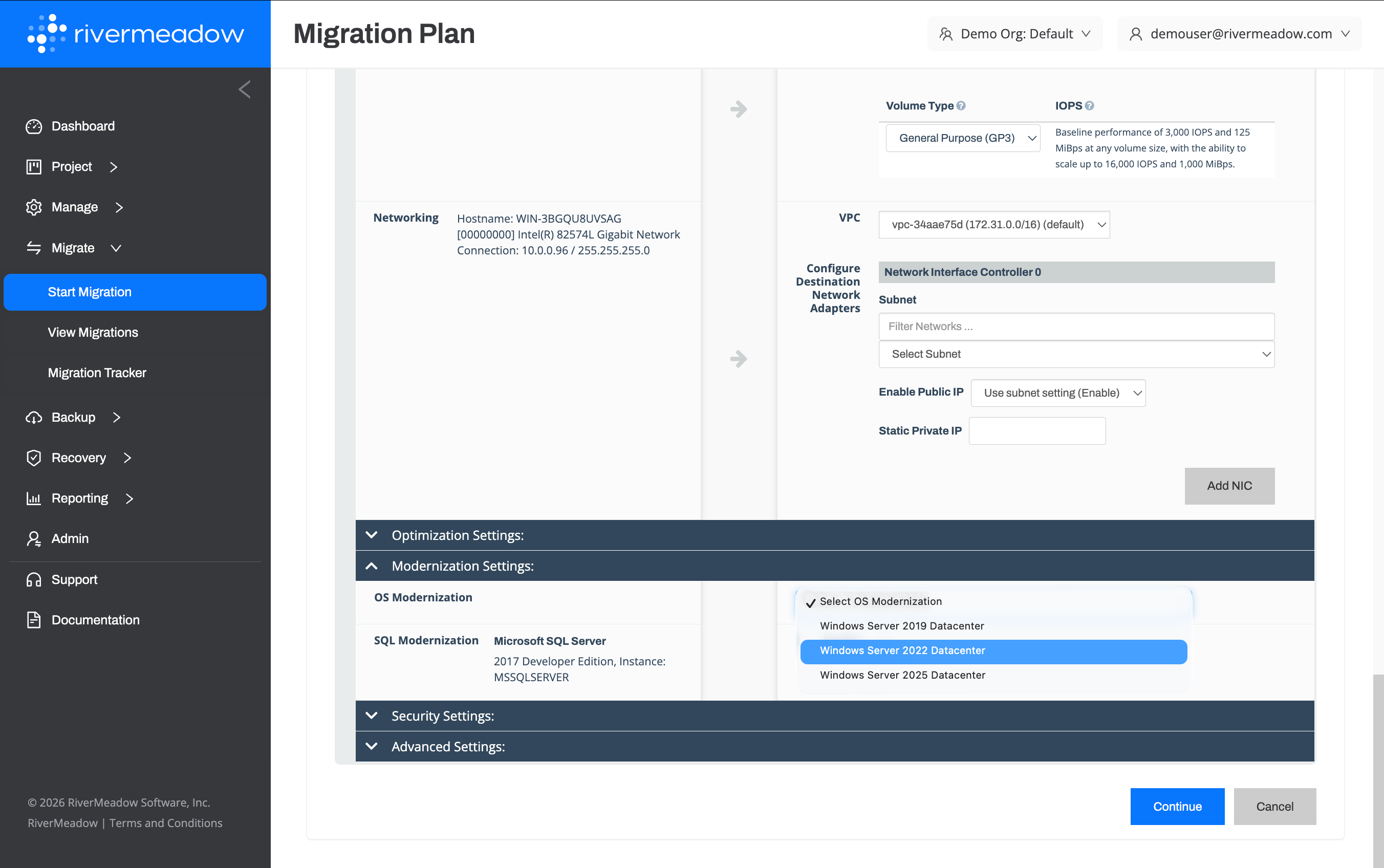Click the Recovery shield icon

(34, 458)
